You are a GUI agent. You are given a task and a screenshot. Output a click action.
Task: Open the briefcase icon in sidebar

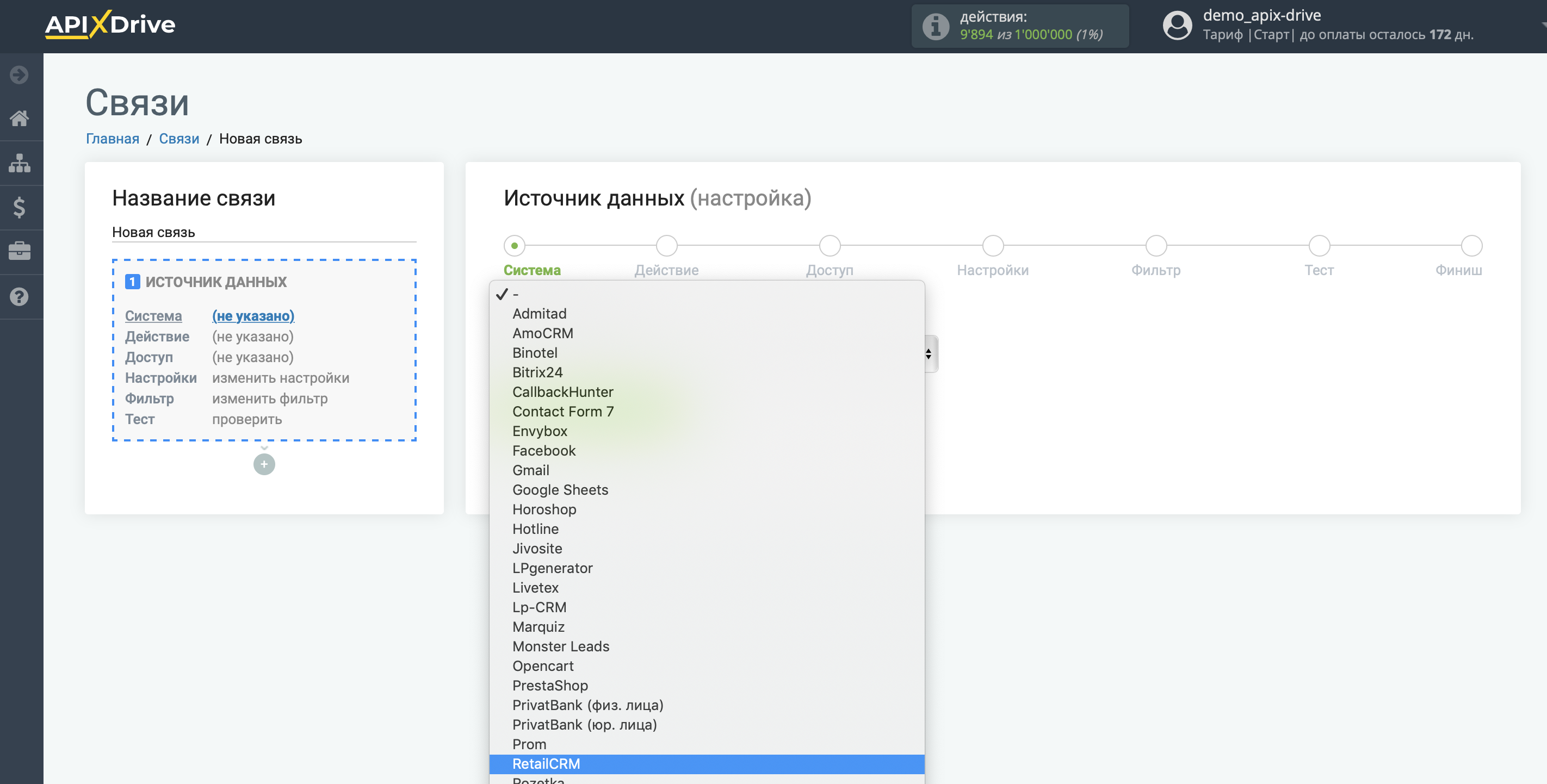(19, 251)
